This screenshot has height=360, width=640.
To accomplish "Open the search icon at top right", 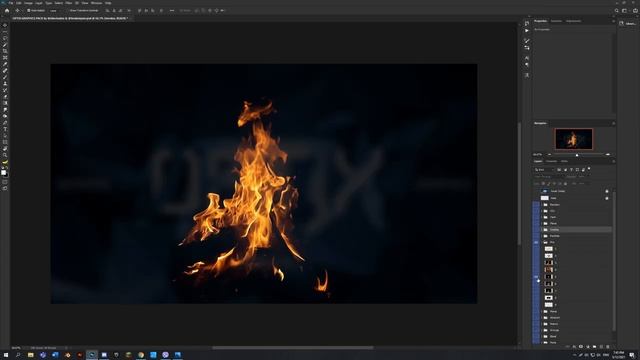I will [617, 11].
